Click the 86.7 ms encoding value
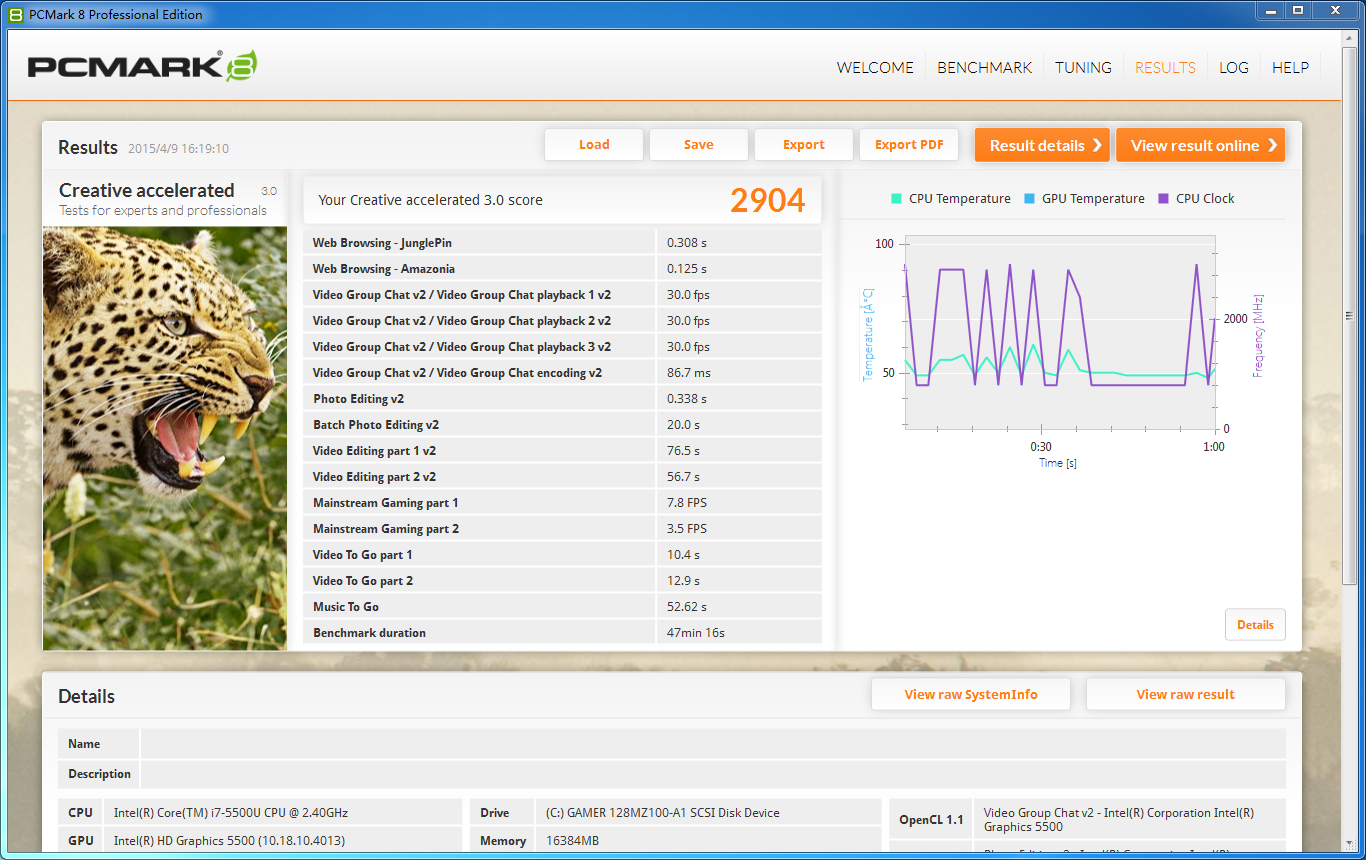The image size is (1366, 860). point(689,373)
